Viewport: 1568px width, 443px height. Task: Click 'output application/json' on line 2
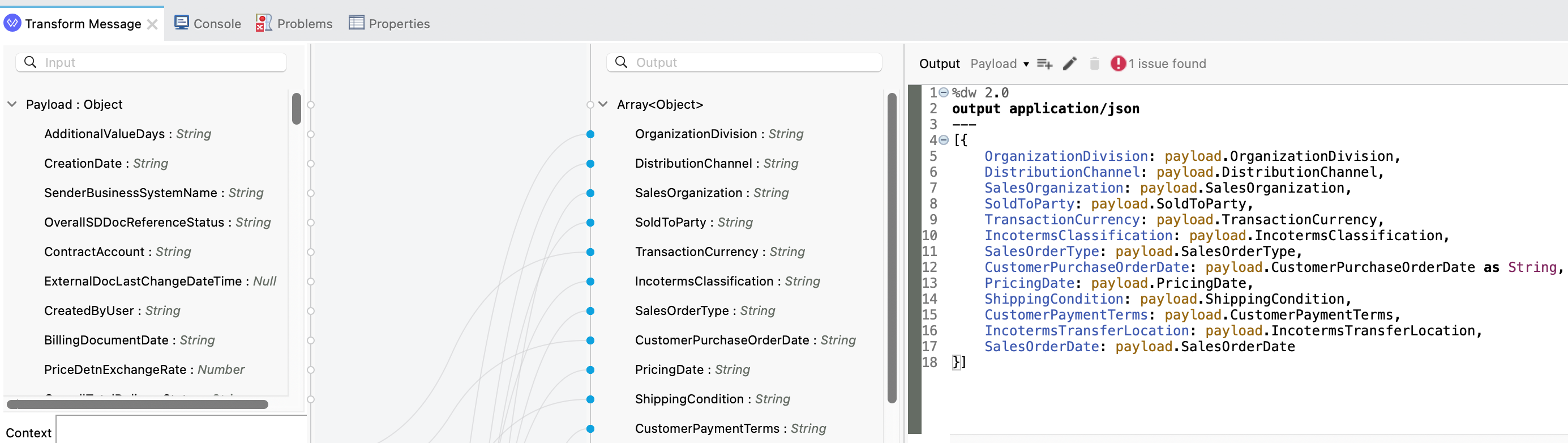coord(1045,108)
